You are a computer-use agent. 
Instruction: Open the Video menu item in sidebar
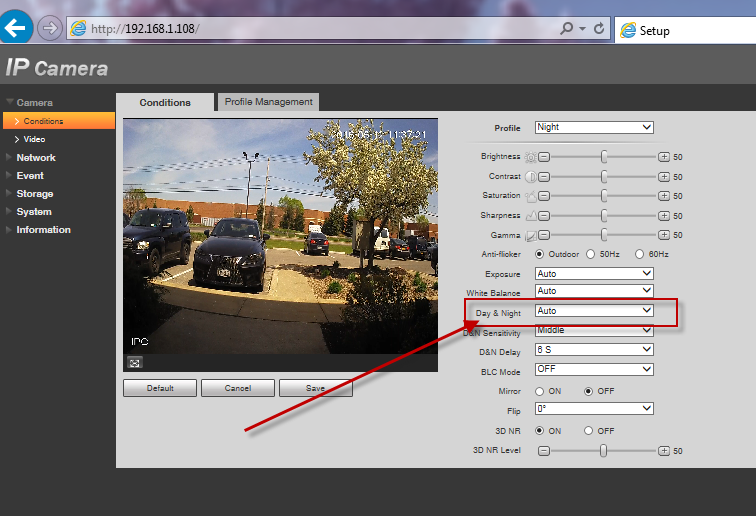[34, 139]
